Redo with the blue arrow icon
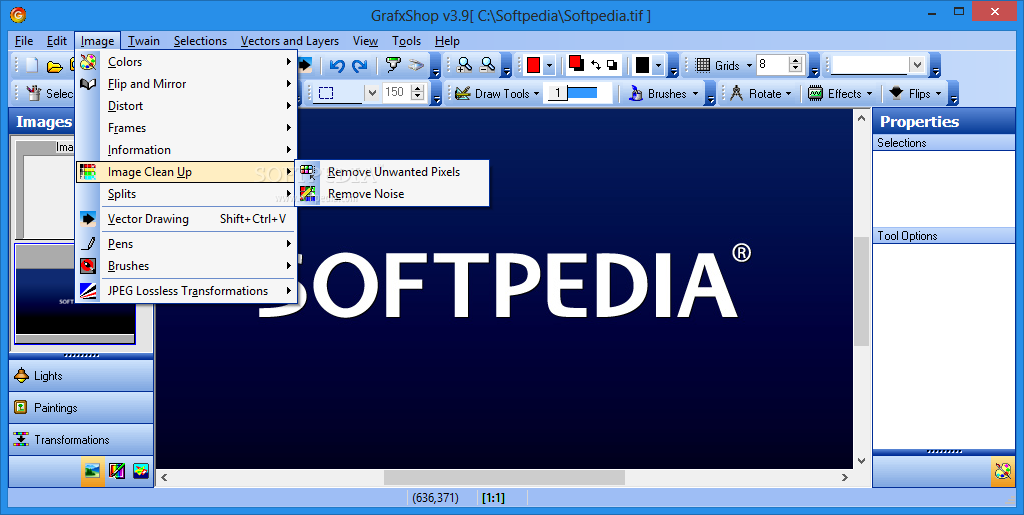 360,65
